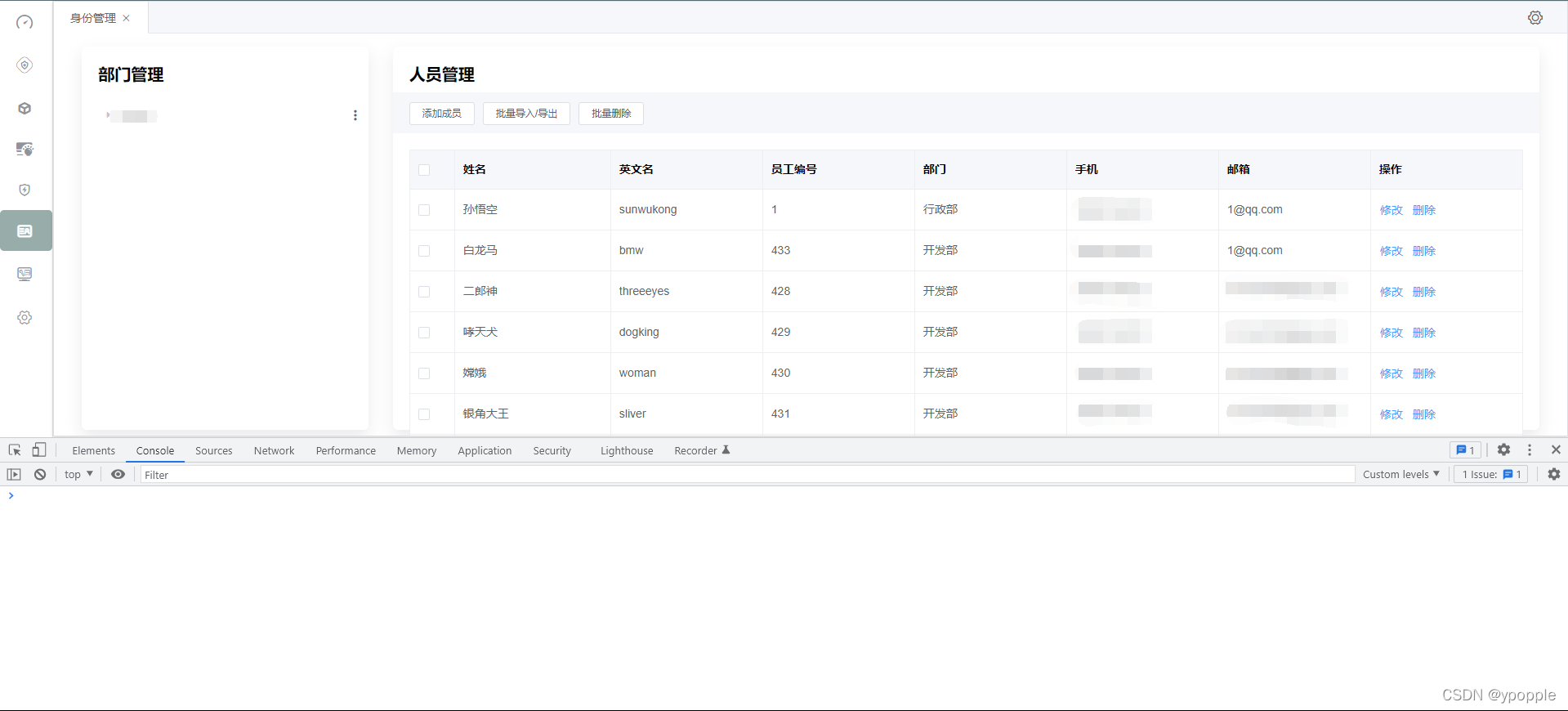The width and height of the screenshot is (1568, 711).
Task: Open console settings gear
Action: click(1554, 474)
